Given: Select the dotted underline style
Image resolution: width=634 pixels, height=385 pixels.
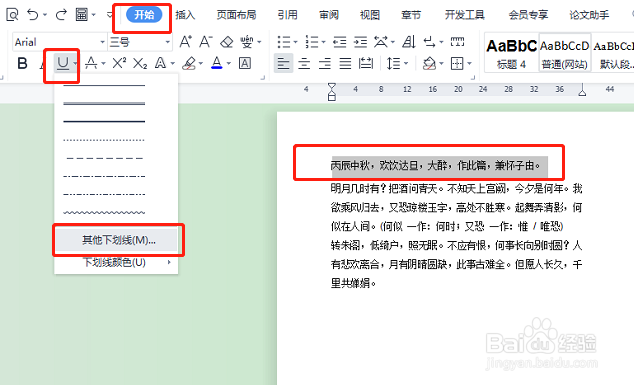Looking at the screenshot, I should click(x=104, y=140).
